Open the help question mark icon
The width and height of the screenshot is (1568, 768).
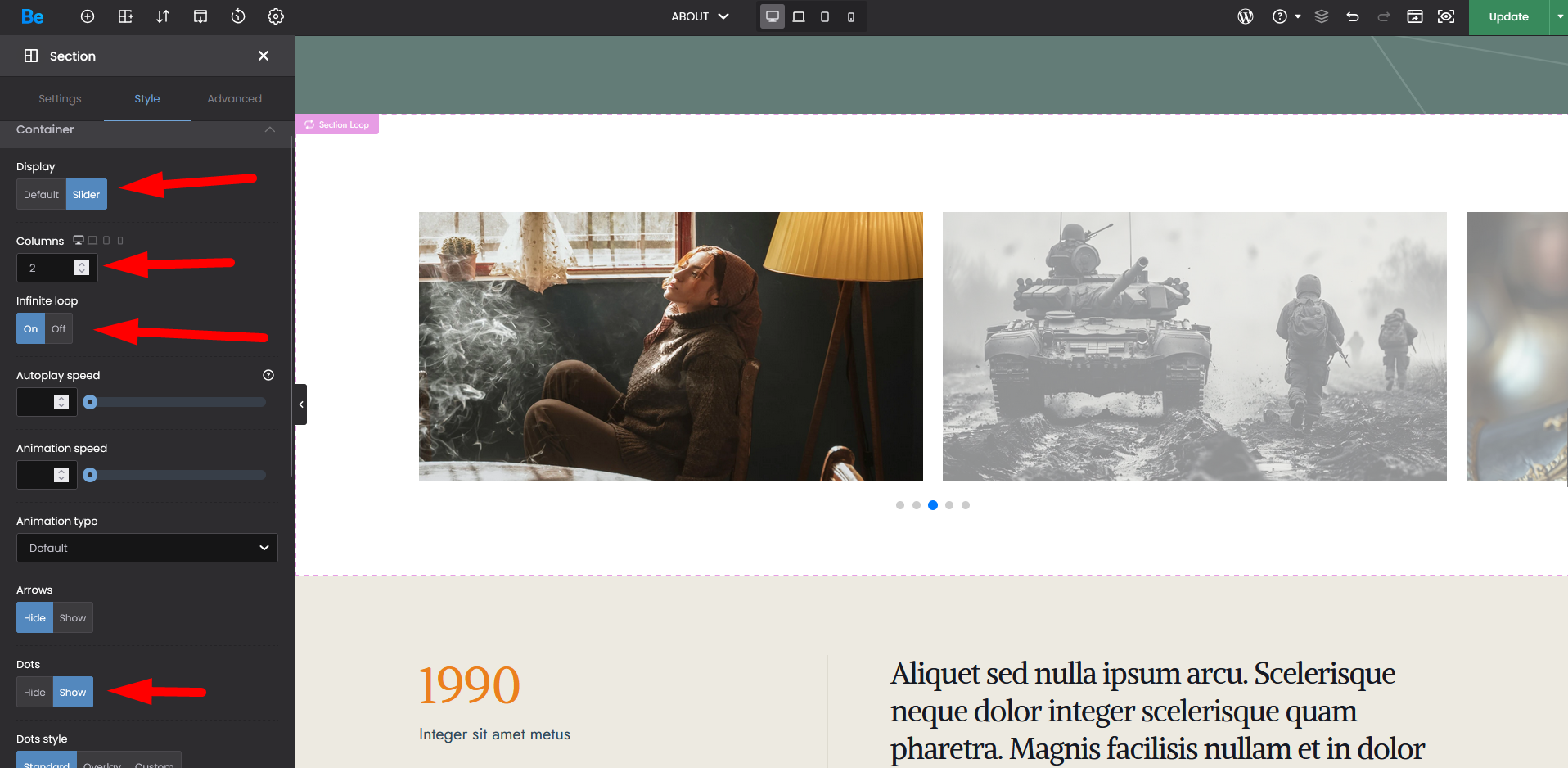tap(1280, 16)
